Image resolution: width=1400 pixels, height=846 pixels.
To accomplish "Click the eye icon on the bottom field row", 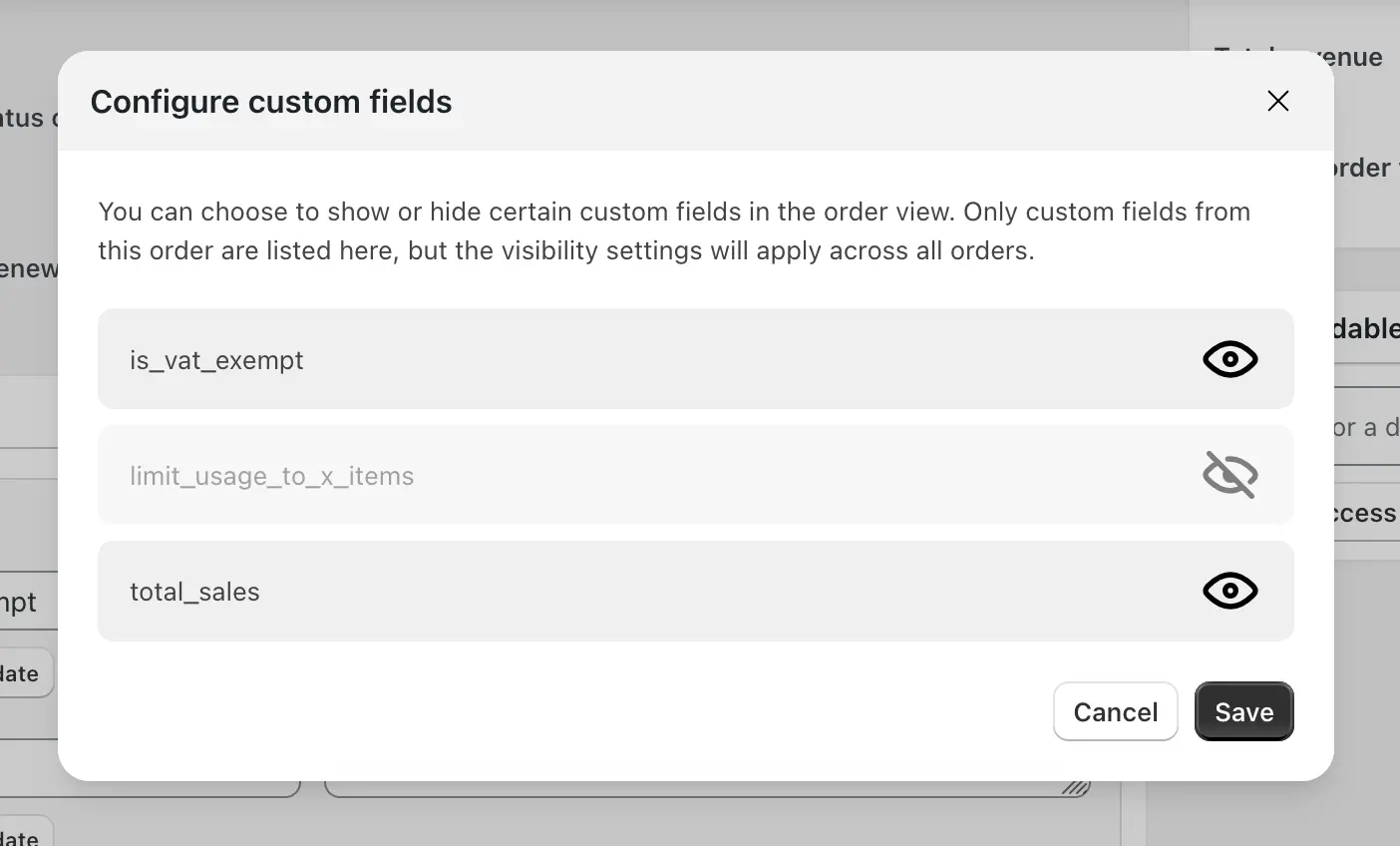I will (x=1229, y=591).
